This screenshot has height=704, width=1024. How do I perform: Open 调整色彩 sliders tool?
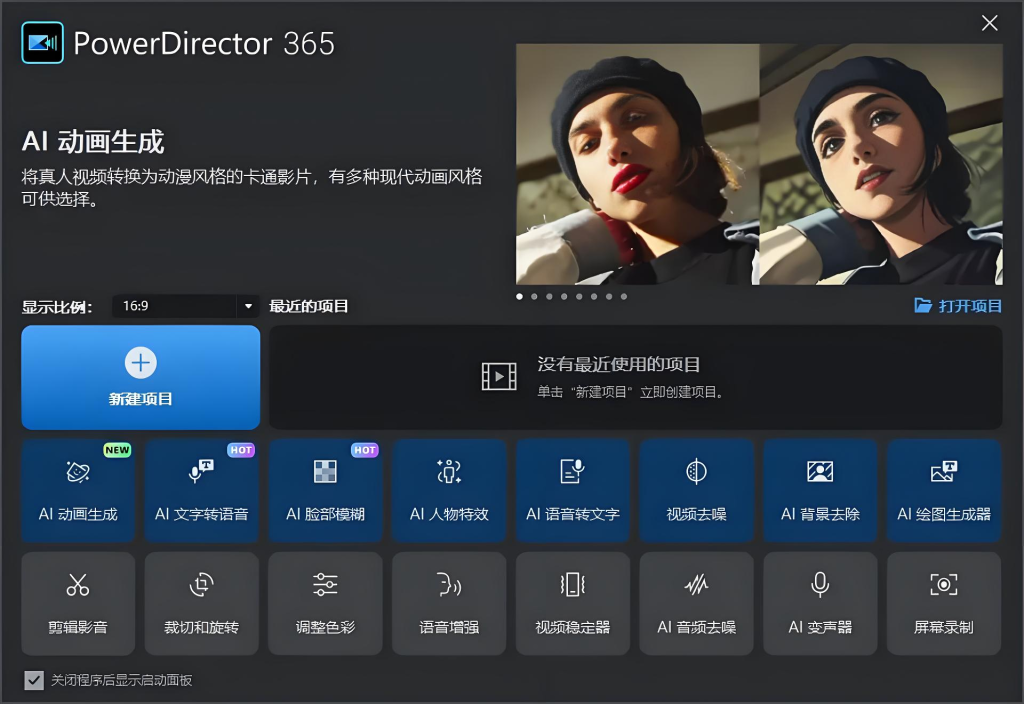point(325,603)
